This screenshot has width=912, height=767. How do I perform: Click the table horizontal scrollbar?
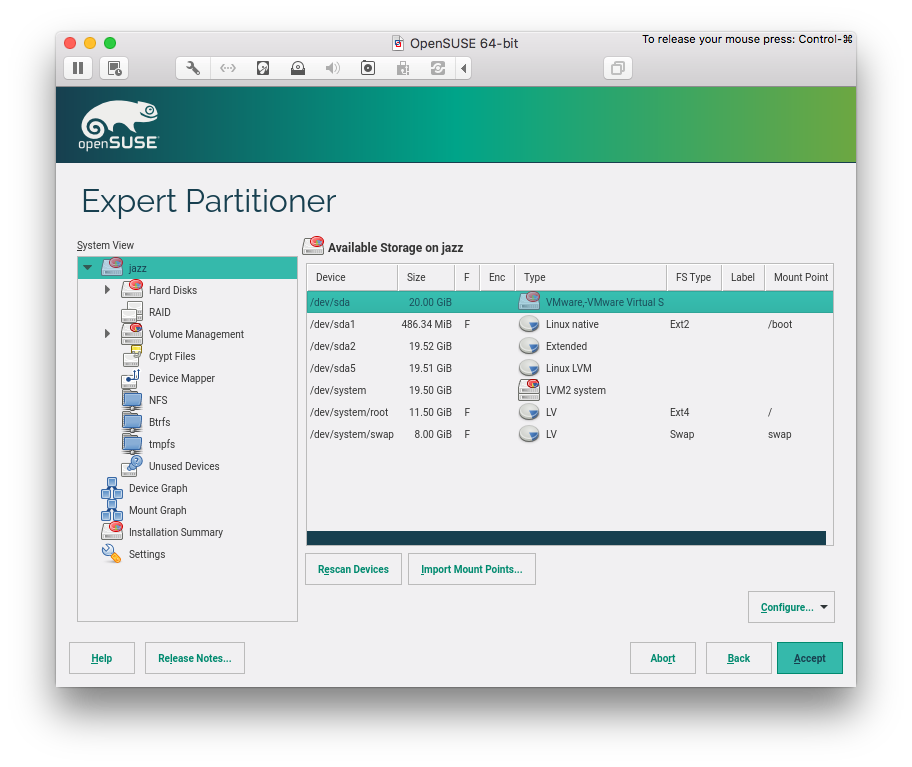tap(566, 538)
